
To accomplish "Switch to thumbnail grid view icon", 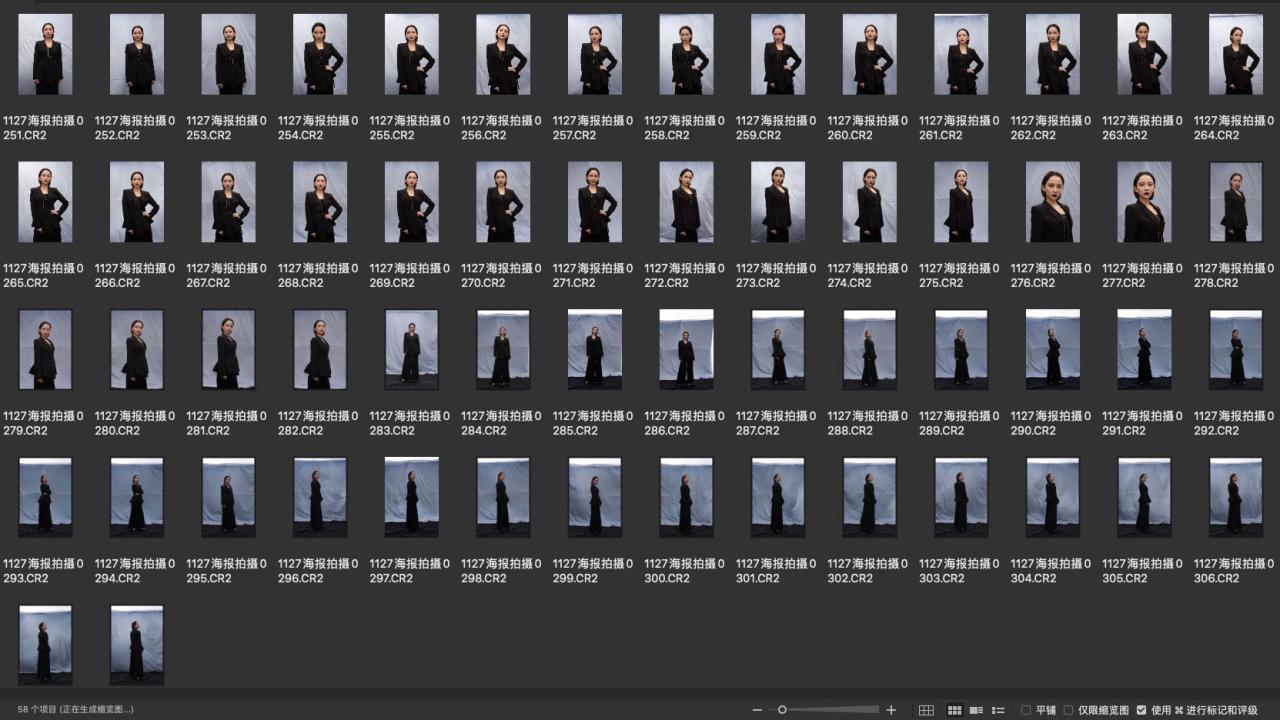I will [954, 710].
